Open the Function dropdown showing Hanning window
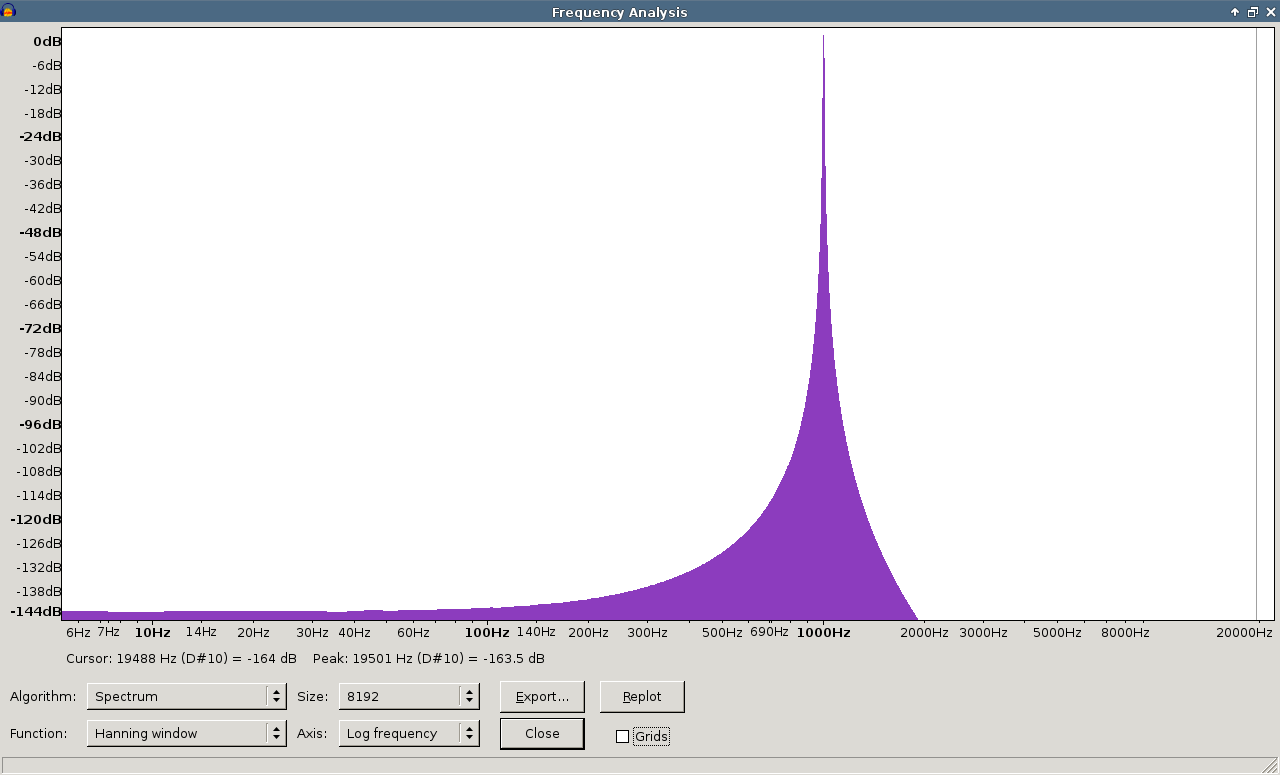 (x=186, y=733)
